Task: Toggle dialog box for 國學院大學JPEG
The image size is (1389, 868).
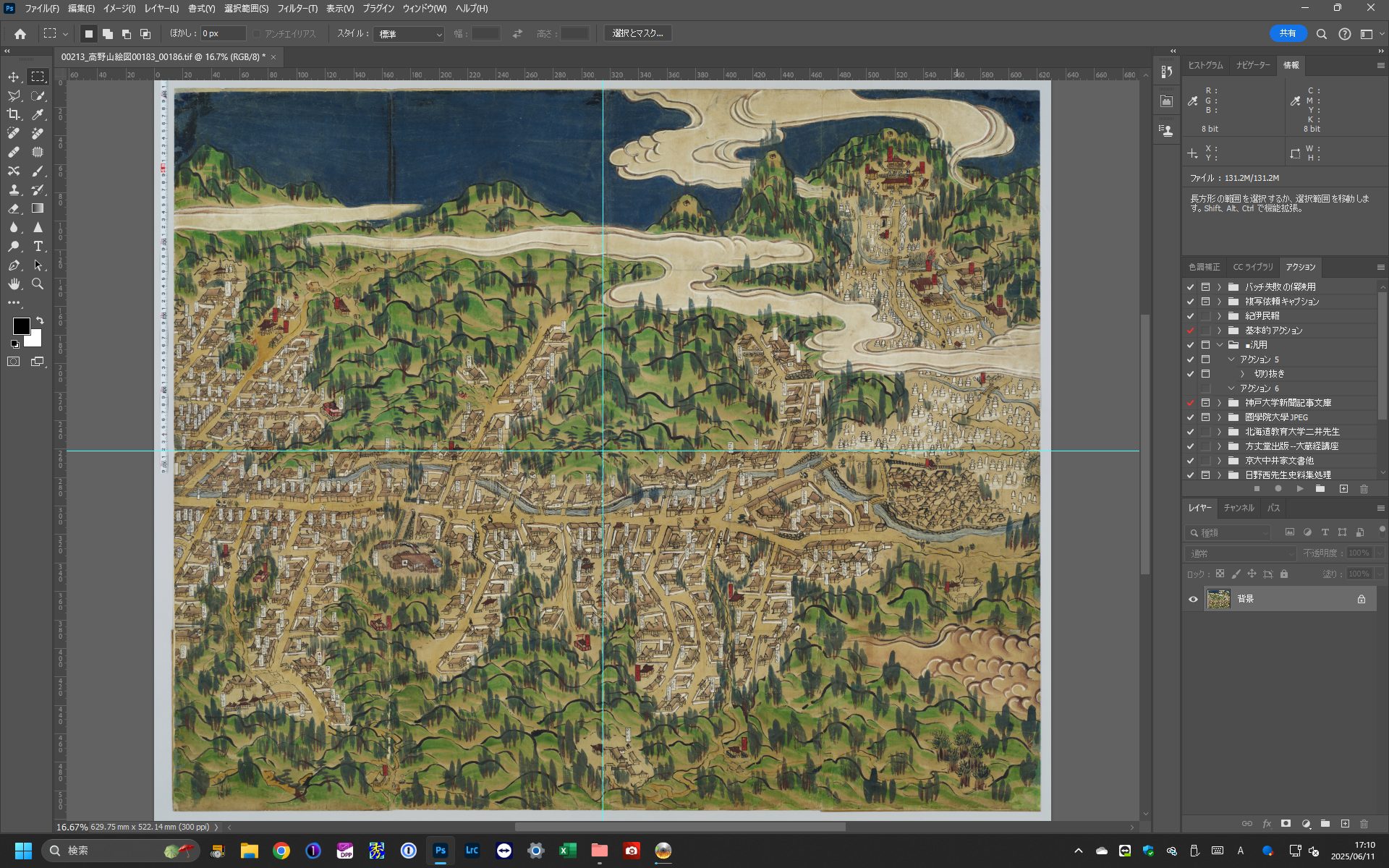Action: tap(1205, 417)
